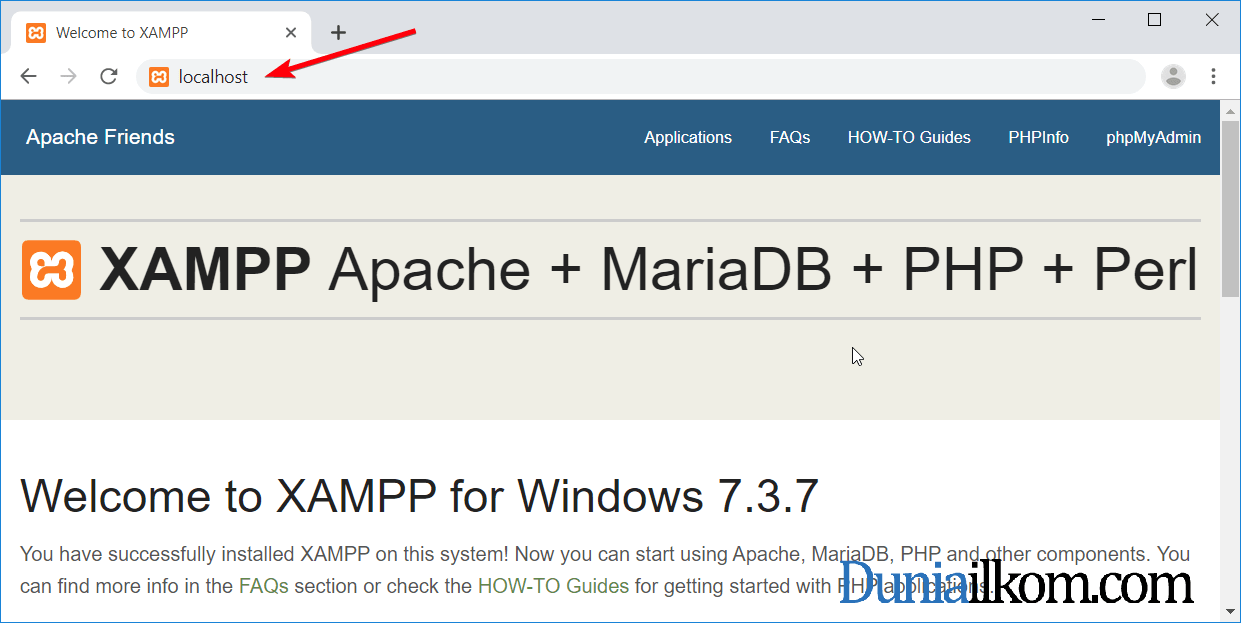Follow the FAQs link in the paragraph
The image size is (1241, 623).
tap(264, 585)
